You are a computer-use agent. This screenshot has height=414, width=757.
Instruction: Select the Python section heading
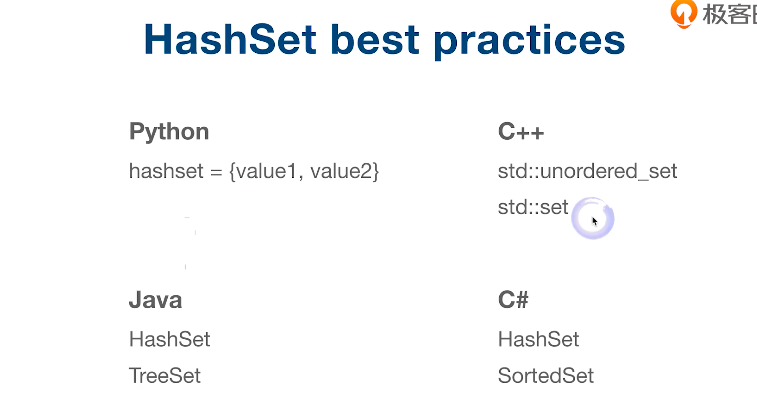(x=169, y=132)
